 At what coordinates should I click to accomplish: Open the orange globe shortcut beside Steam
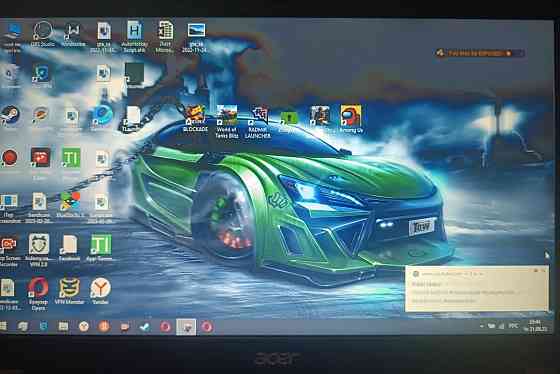tap(40, 115)
